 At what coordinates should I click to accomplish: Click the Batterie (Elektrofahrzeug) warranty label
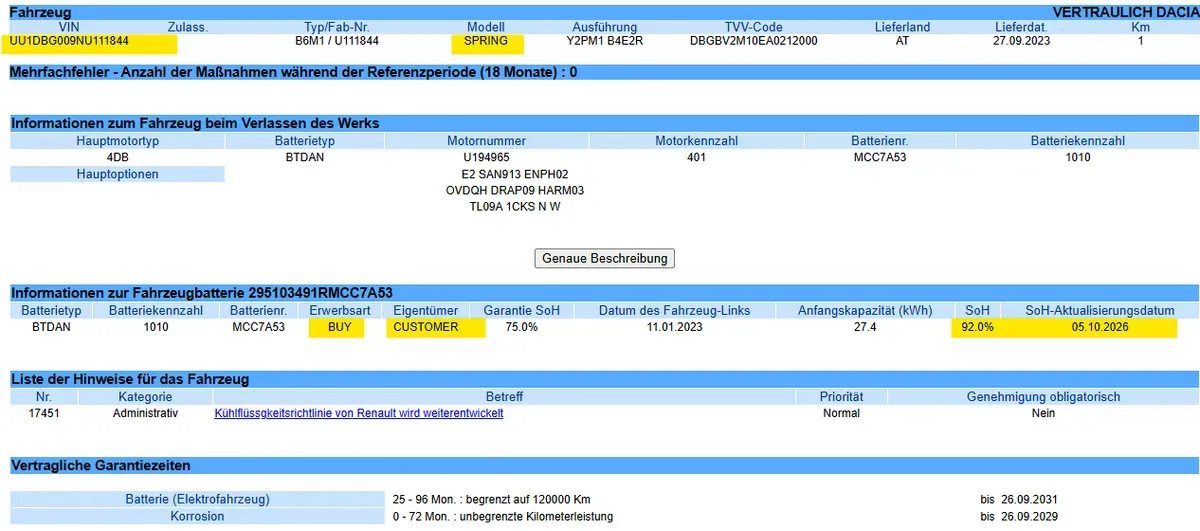tap(198, 499)
